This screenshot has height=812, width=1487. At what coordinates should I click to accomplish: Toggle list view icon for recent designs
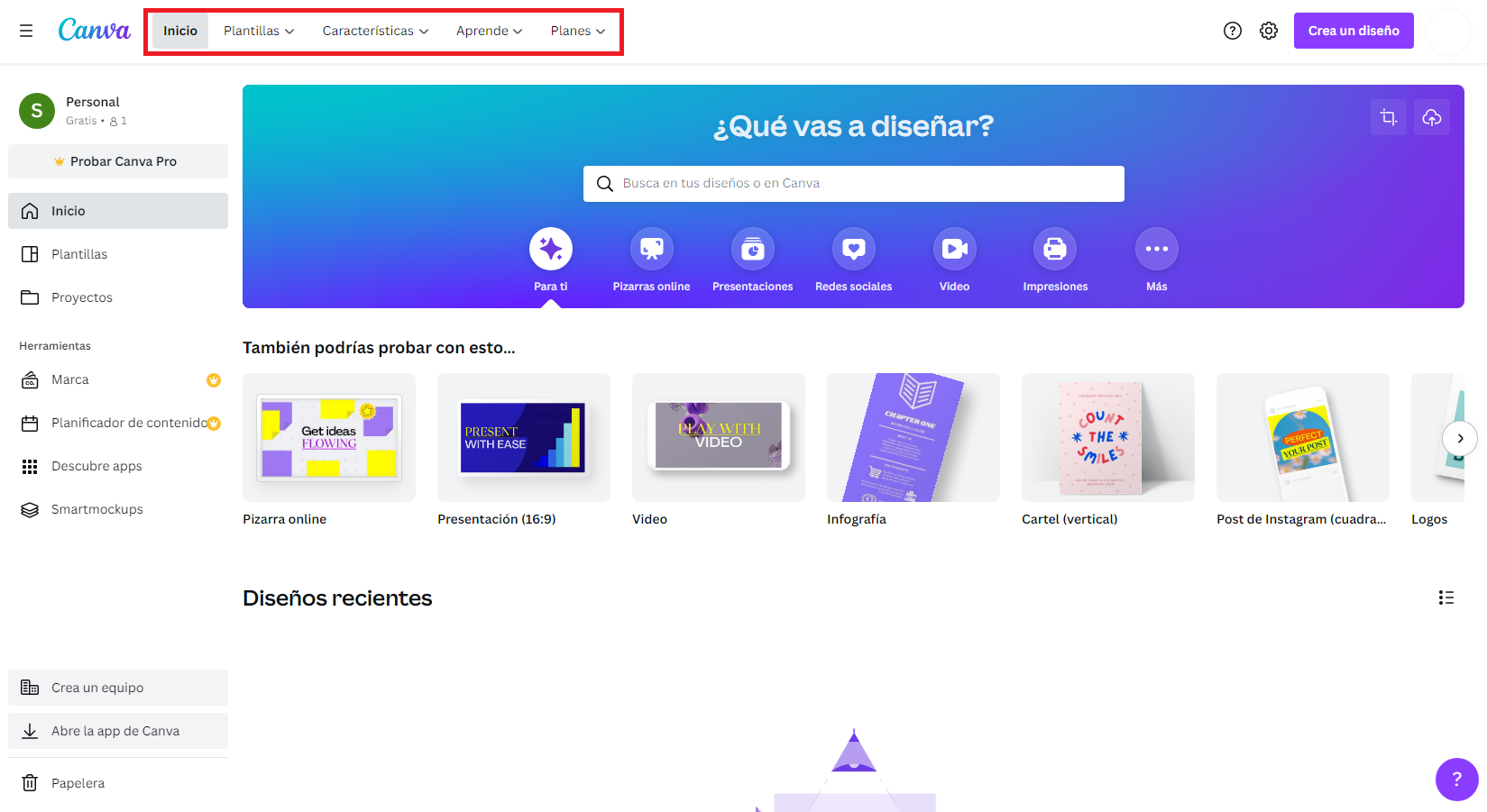pos(1446,598)
